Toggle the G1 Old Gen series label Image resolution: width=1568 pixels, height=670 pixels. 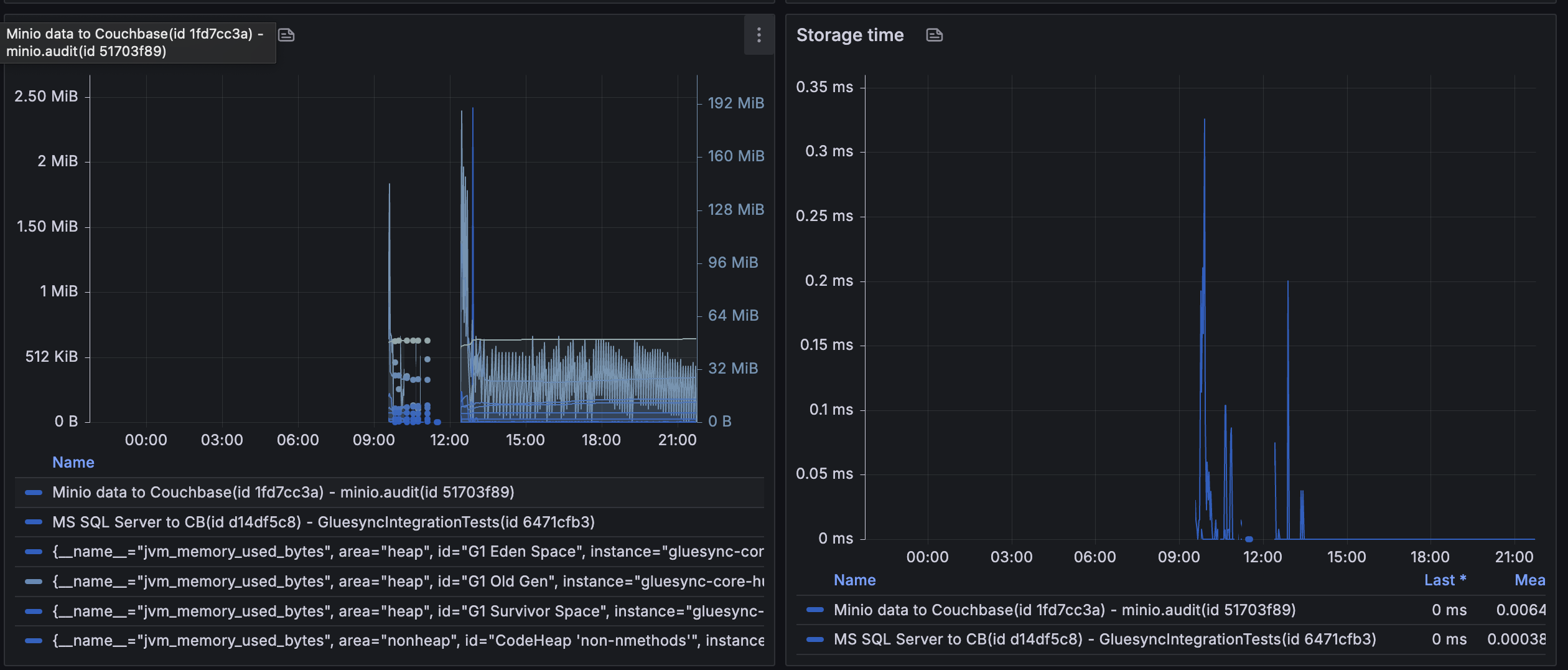[x=408, y=582]
